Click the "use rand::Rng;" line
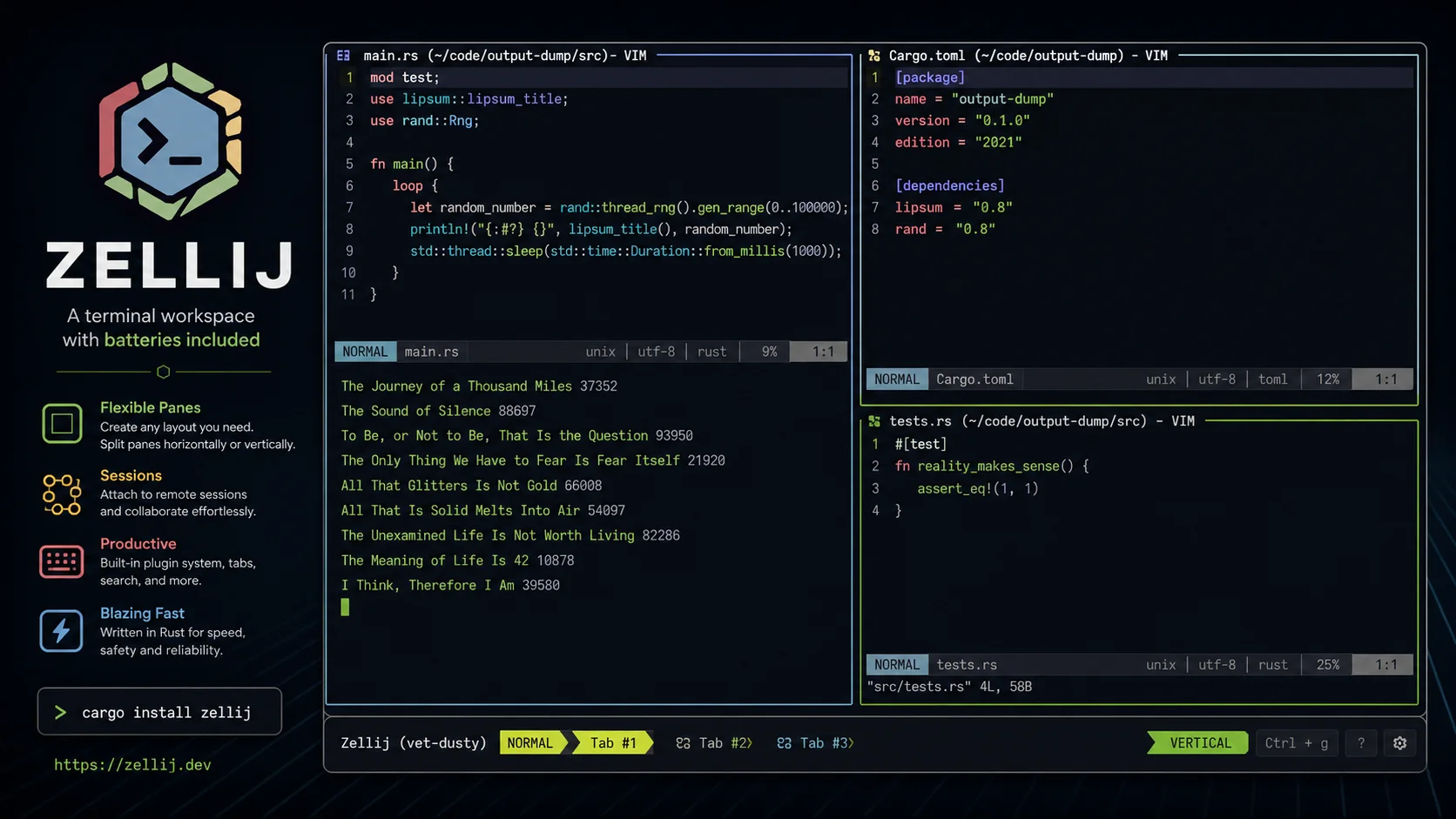Image resolution: width=1456 pixels, height=819 pixels. pyautogui.click(x=425, y=121)
